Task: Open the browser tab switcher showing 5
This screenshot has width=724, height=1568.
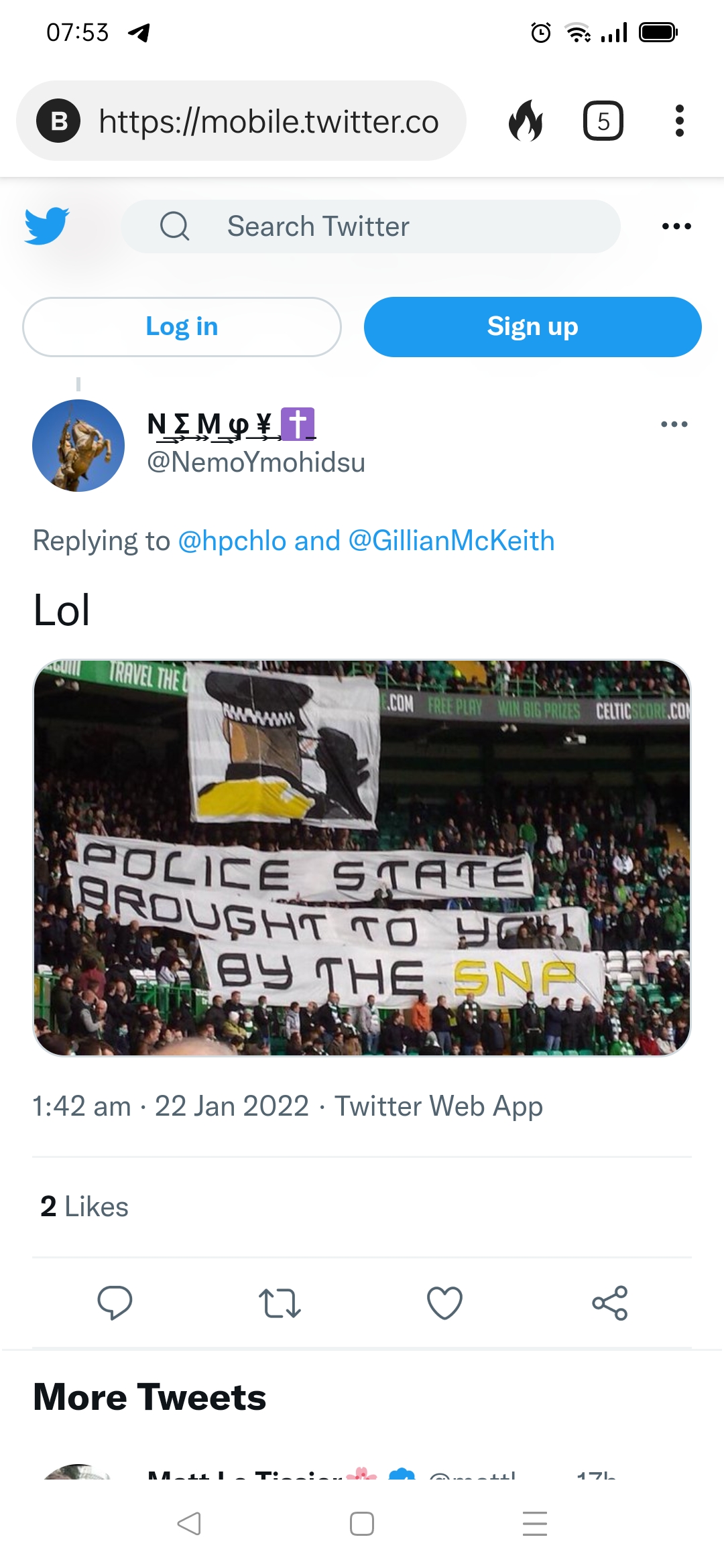Action: [x=603, y=121]
